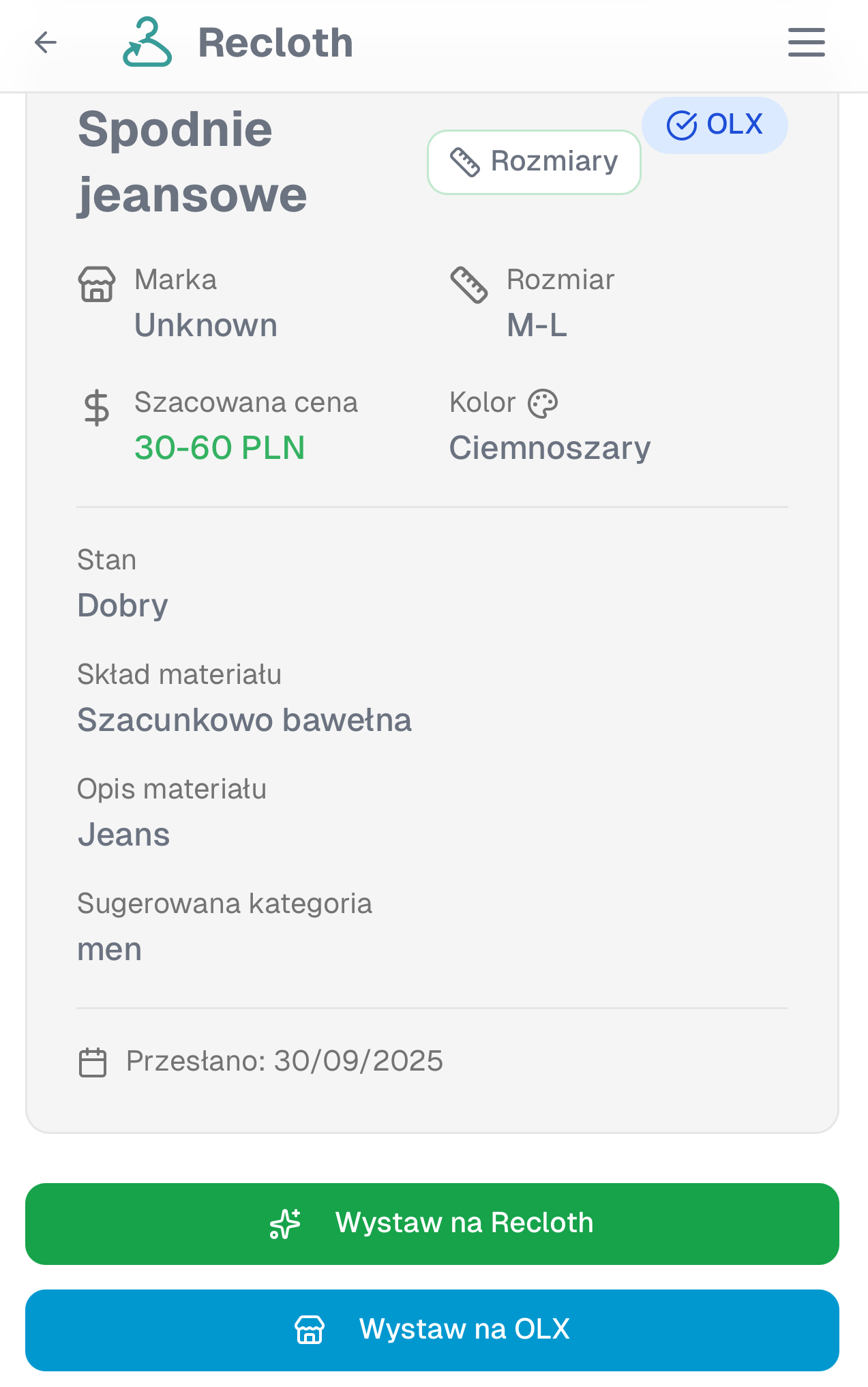This screenshot has width=868, height=1387.
Task: Click the store icon beside Marka
Action: (x=97, y=284)
